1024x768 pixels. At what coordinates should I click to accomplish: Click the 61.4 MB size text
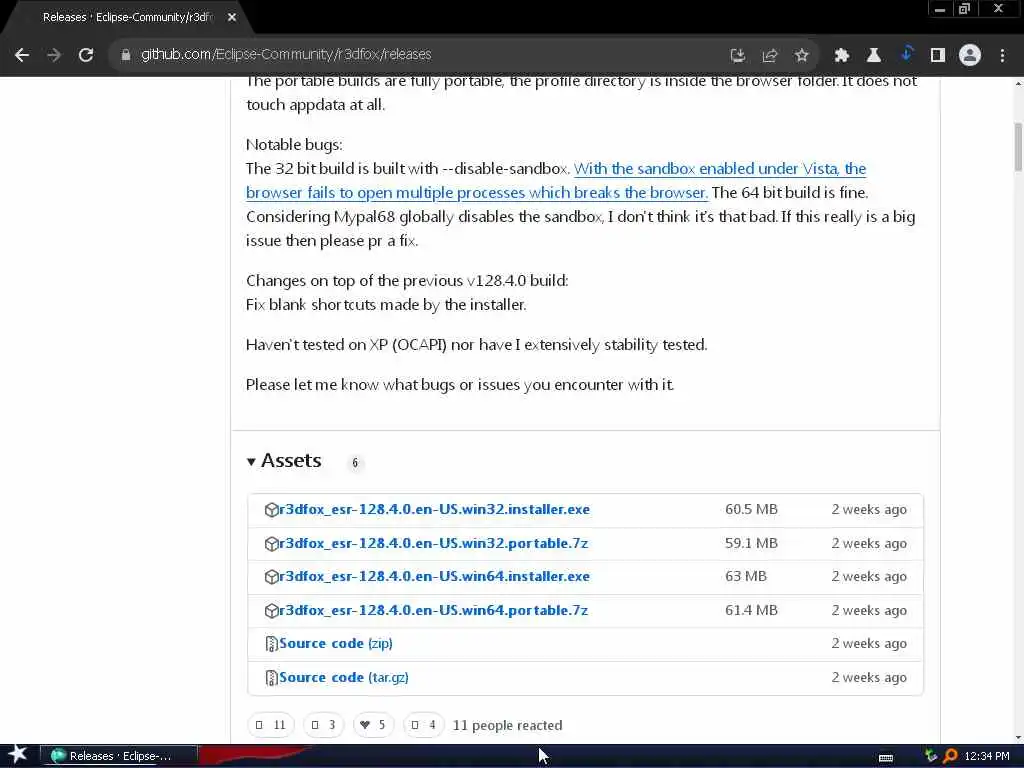coord(751,611)
